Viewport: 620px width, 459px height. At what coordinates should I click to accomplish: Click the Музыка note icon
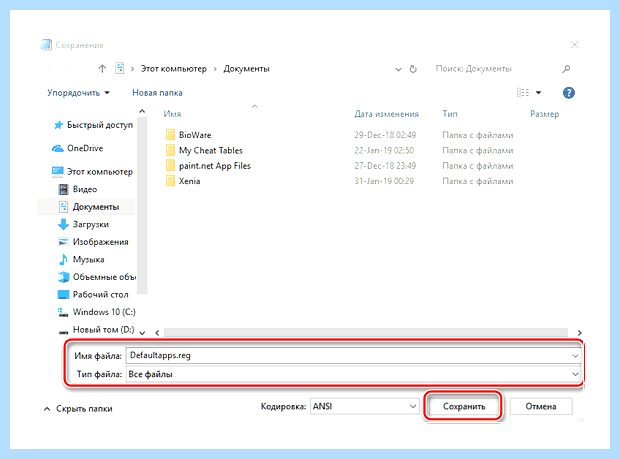coord(63,259)
